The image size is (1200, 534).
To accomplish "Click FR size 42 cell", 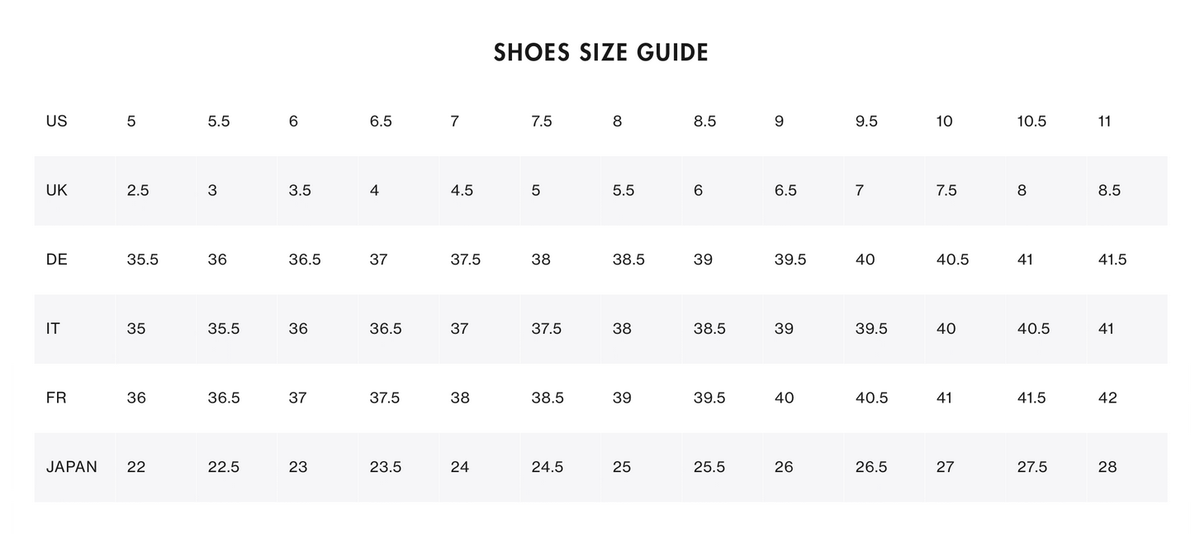I will point(1107,397).
